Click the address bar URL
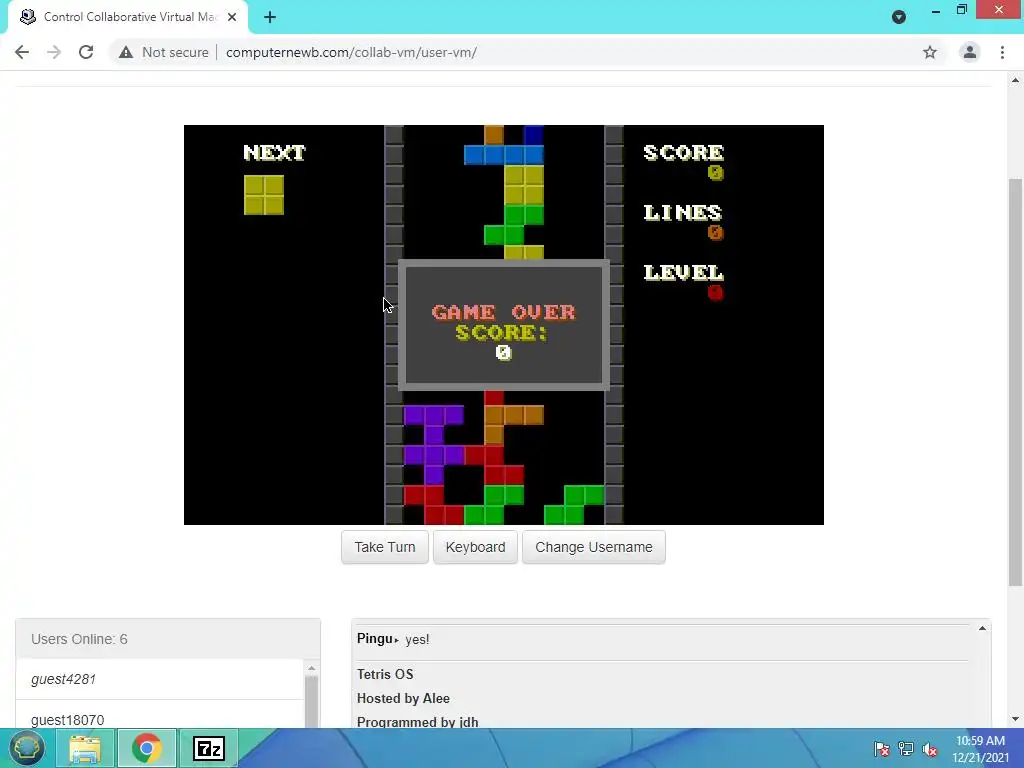Viewport: 1024px width, 768px height. 351,52
